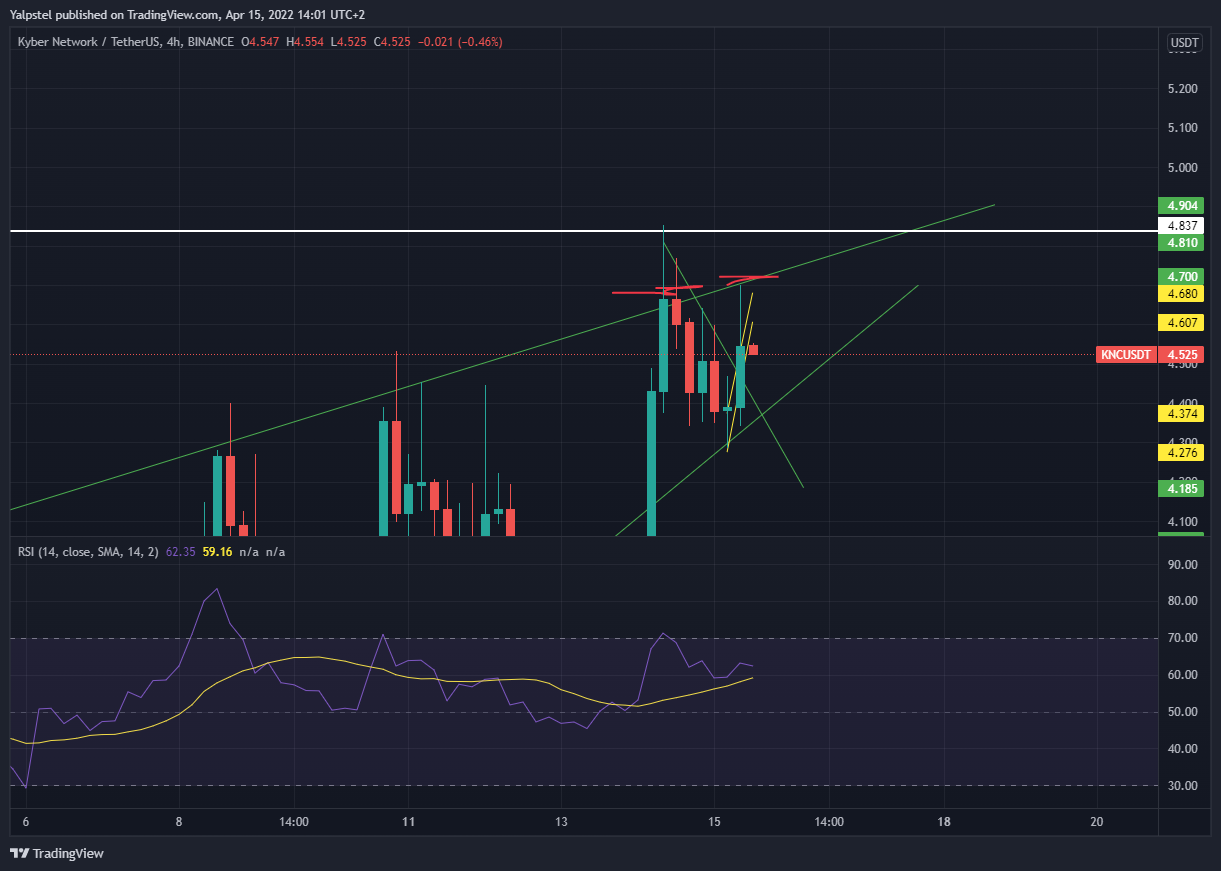Click the 50.00 RSI axis label
Viewport: 1221px width, 871px height.
point(1182,712)
